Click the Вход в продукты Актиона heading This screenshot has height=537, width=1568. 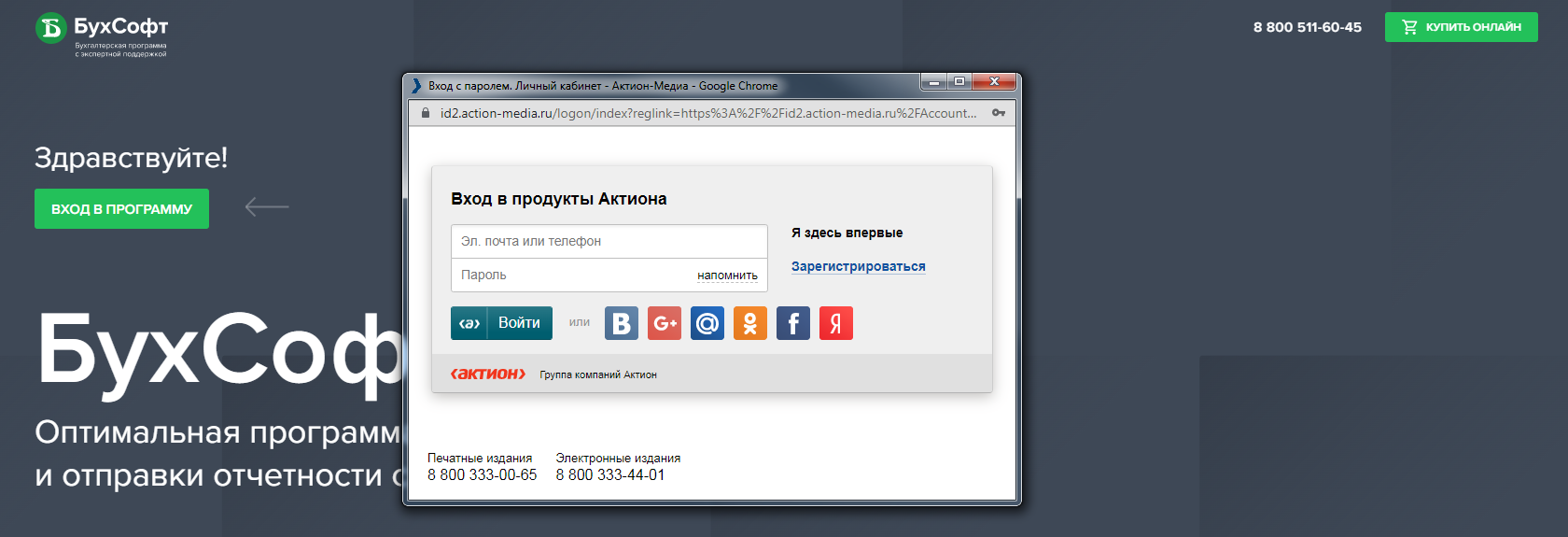(559, 199)
